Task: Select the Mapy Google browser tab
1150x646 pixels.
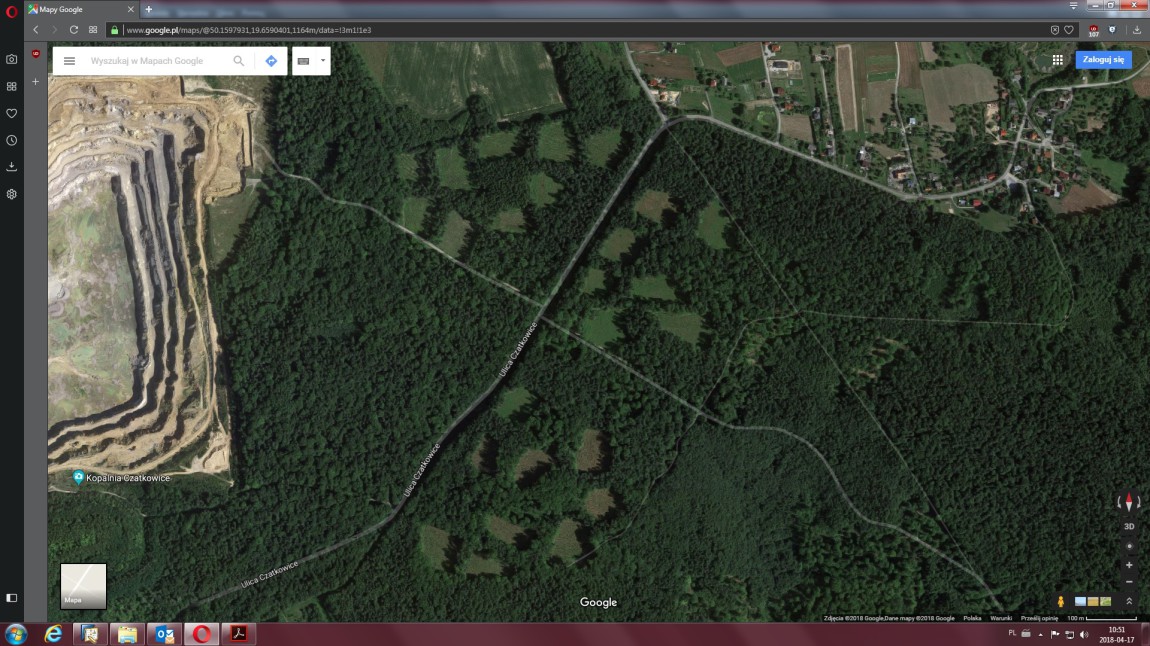Action: coord(75,9)
